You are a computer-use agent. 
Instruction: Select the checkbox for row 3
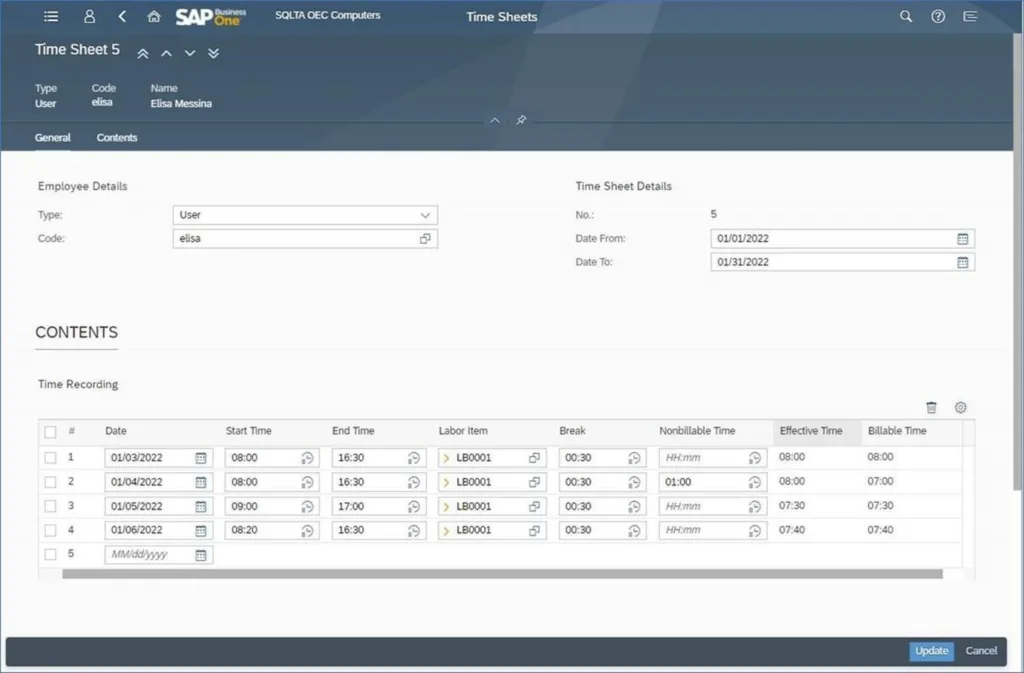coord(50,507)
